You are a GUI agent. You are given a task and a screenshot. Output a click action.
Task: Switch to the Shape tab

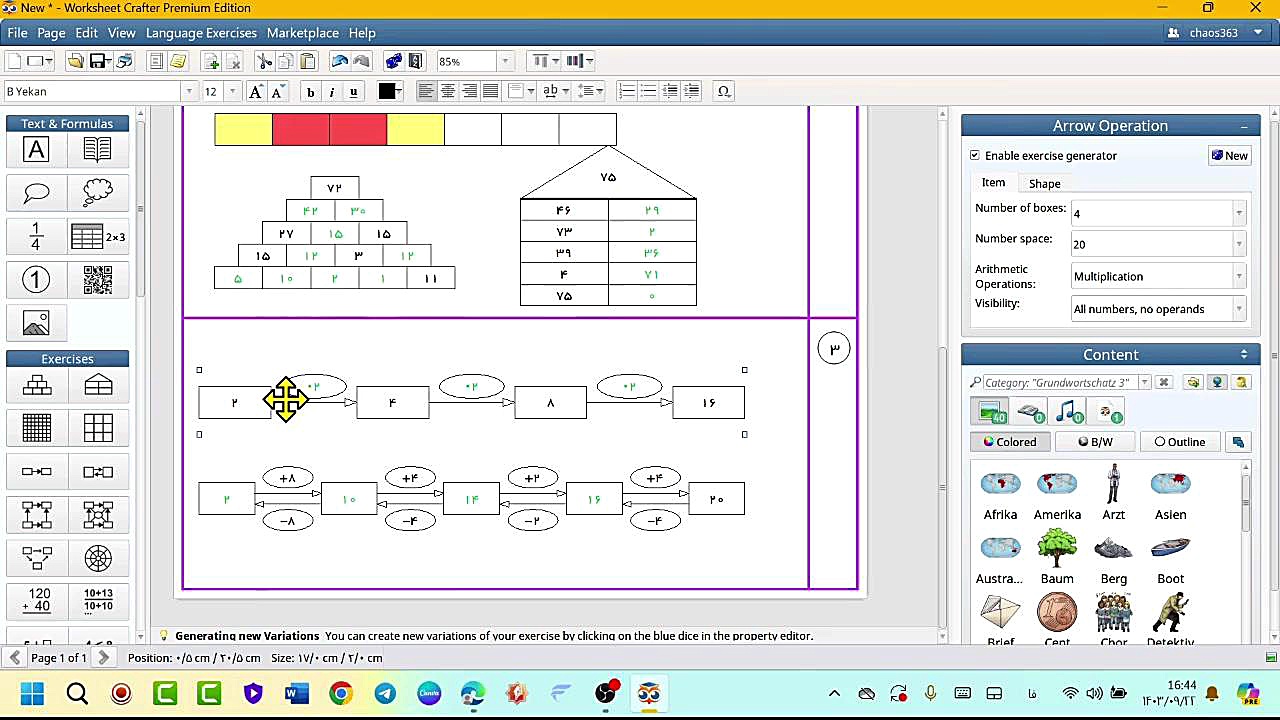click(x=1044, y=184)
